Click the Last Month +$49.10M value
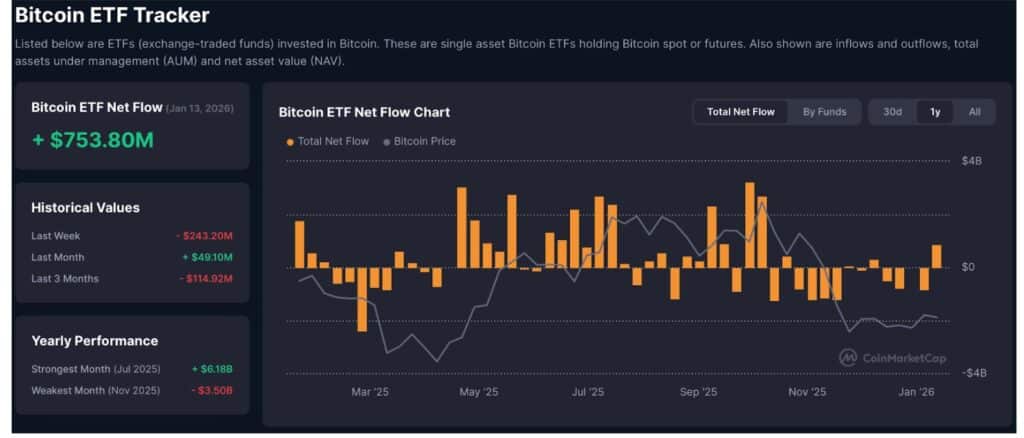 pos(207,257)
